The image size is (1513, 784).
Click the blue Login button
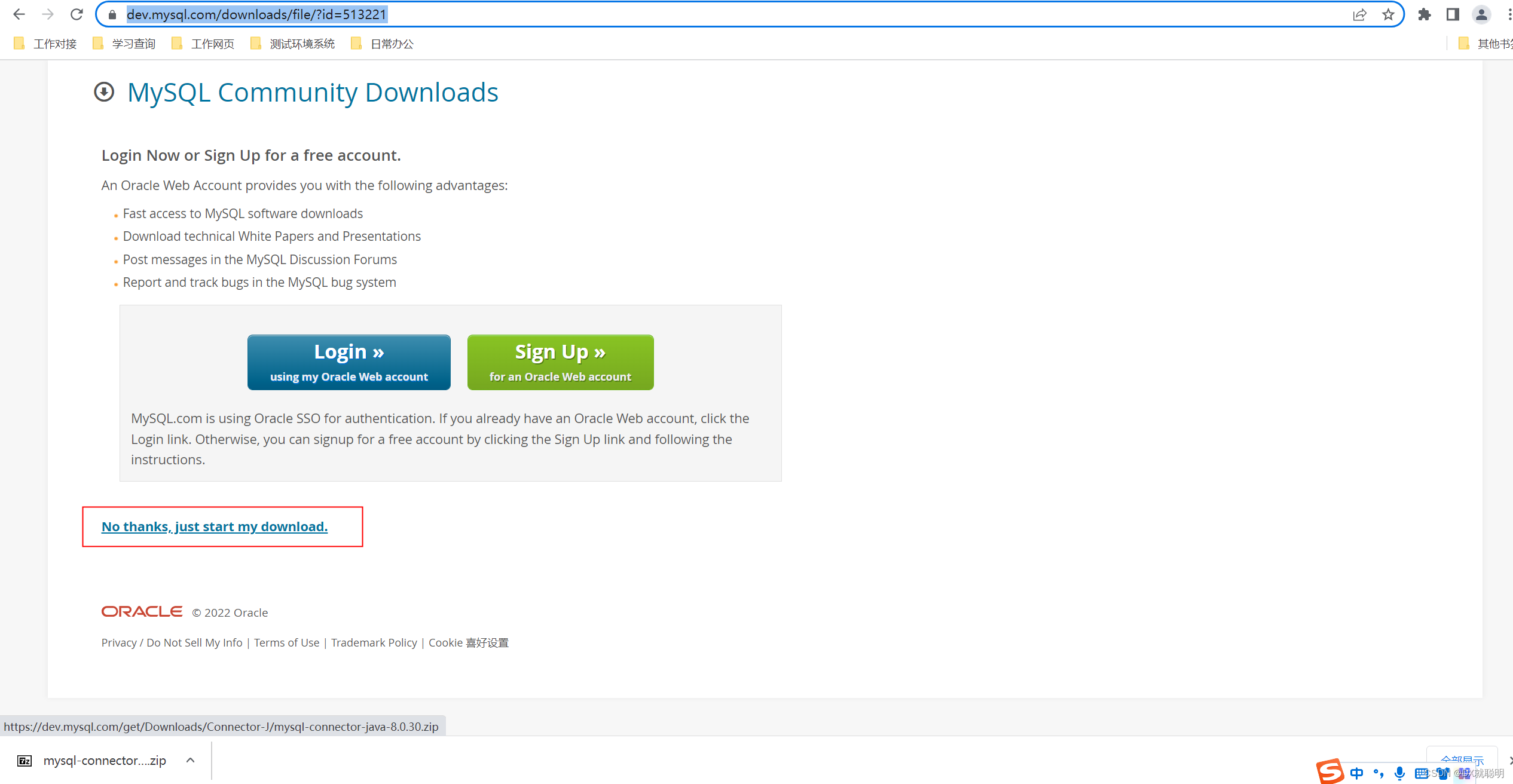pos(349,362)
